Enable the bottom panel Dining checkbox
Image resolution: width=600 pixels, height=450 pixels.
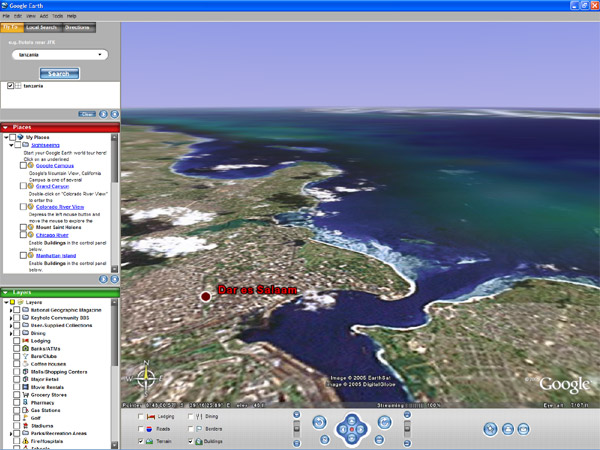pos(191,416)
